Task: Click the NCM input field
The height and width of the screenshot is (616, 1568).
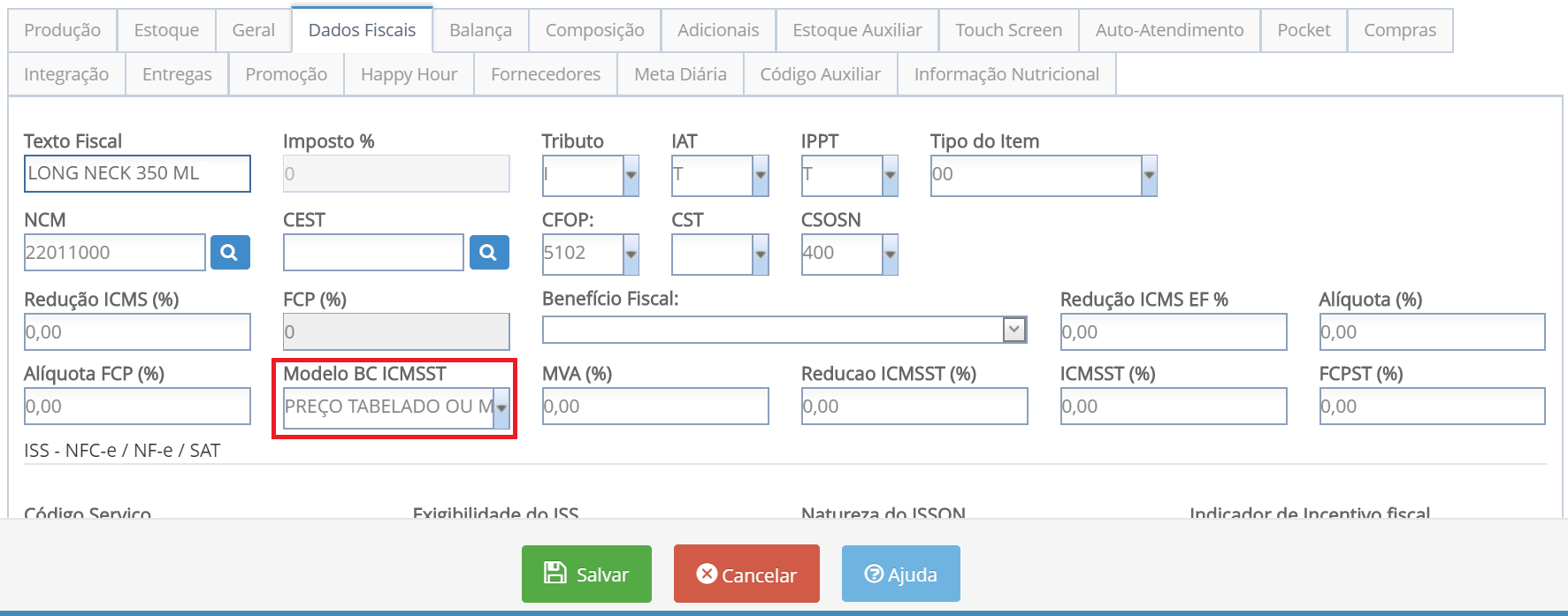Action: coord(115,253)
